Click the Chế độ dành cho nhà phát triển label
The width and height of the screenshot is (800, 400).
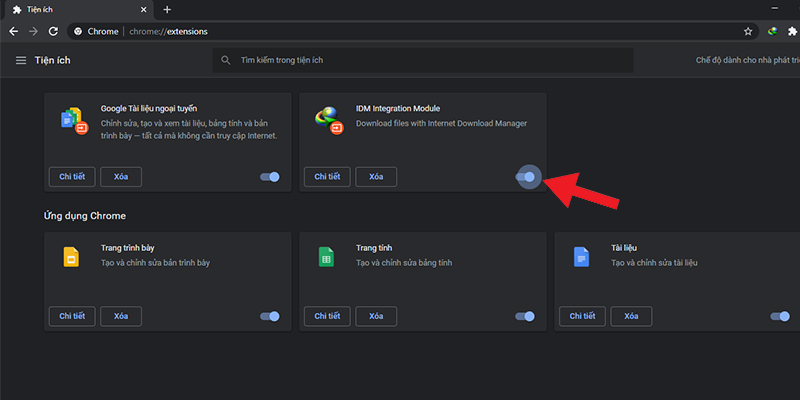747,60
